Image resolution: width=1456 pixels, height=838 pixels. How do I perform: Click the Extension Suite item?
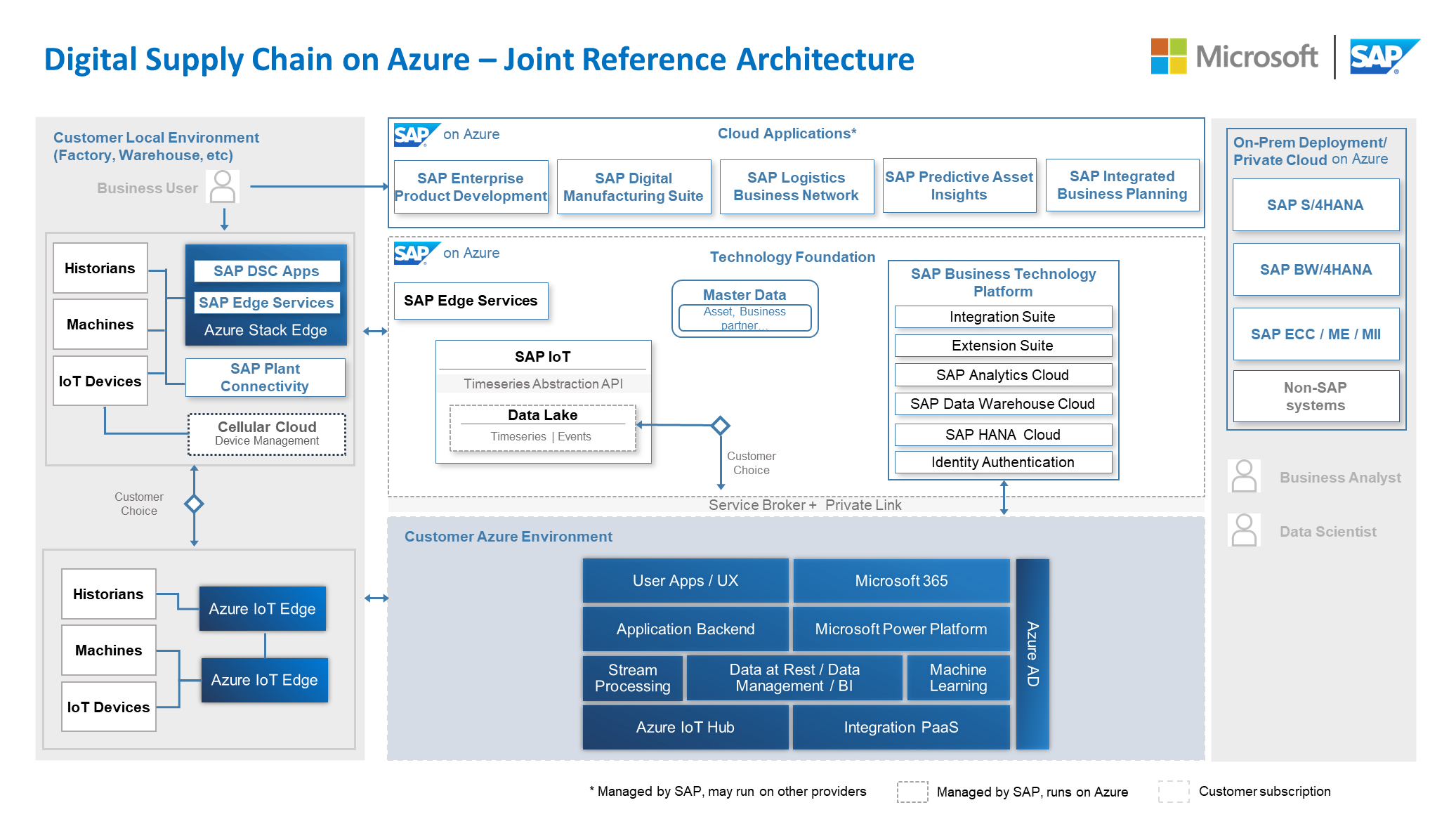pos(1003,346)
